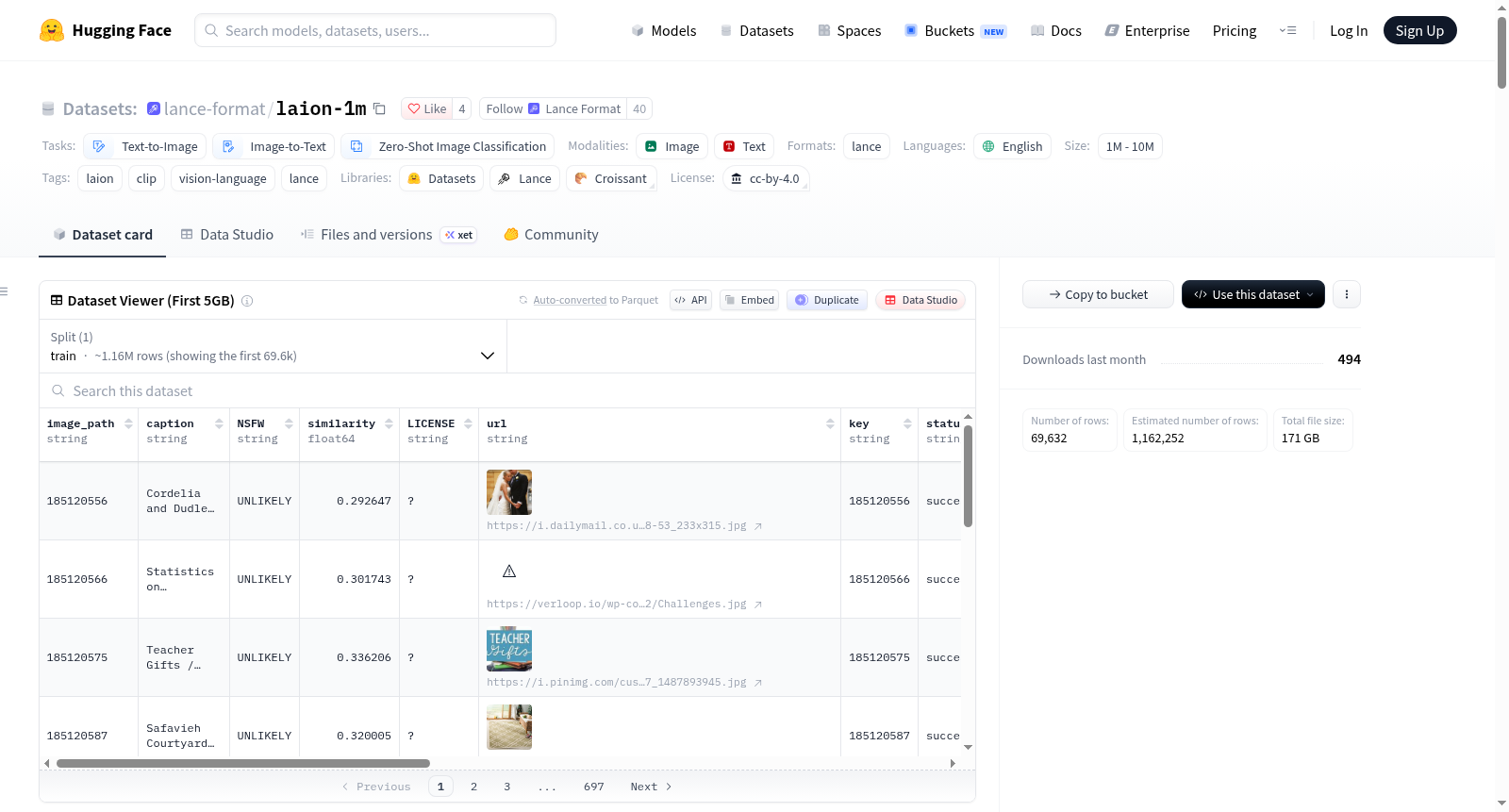Open the info icon beside Dataset Viewer
Image resolution: width=1509 pixels, height=812 pixels.
tap(247, 301)
